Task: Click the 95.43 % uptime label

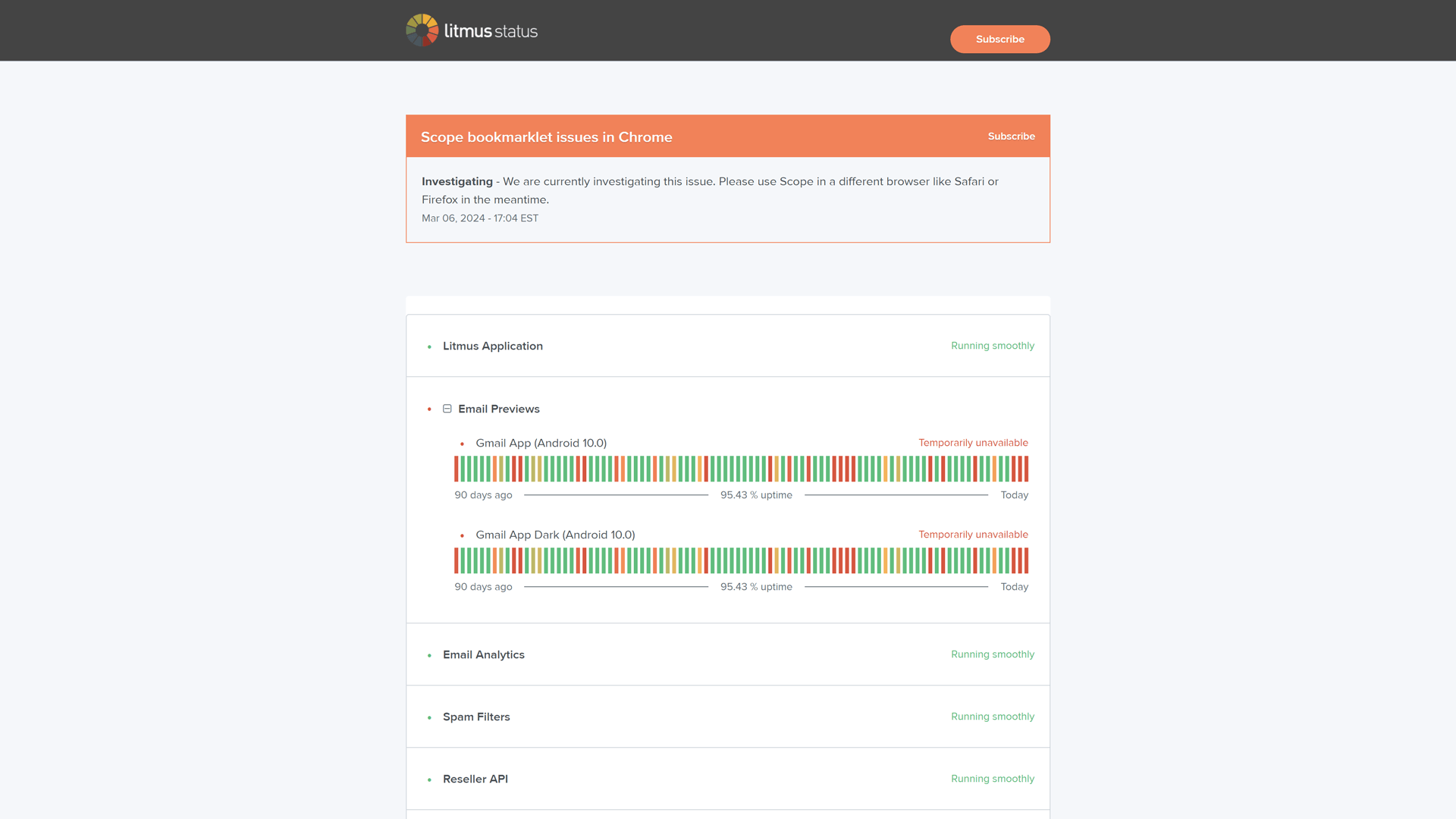Action: coord(756,494)
